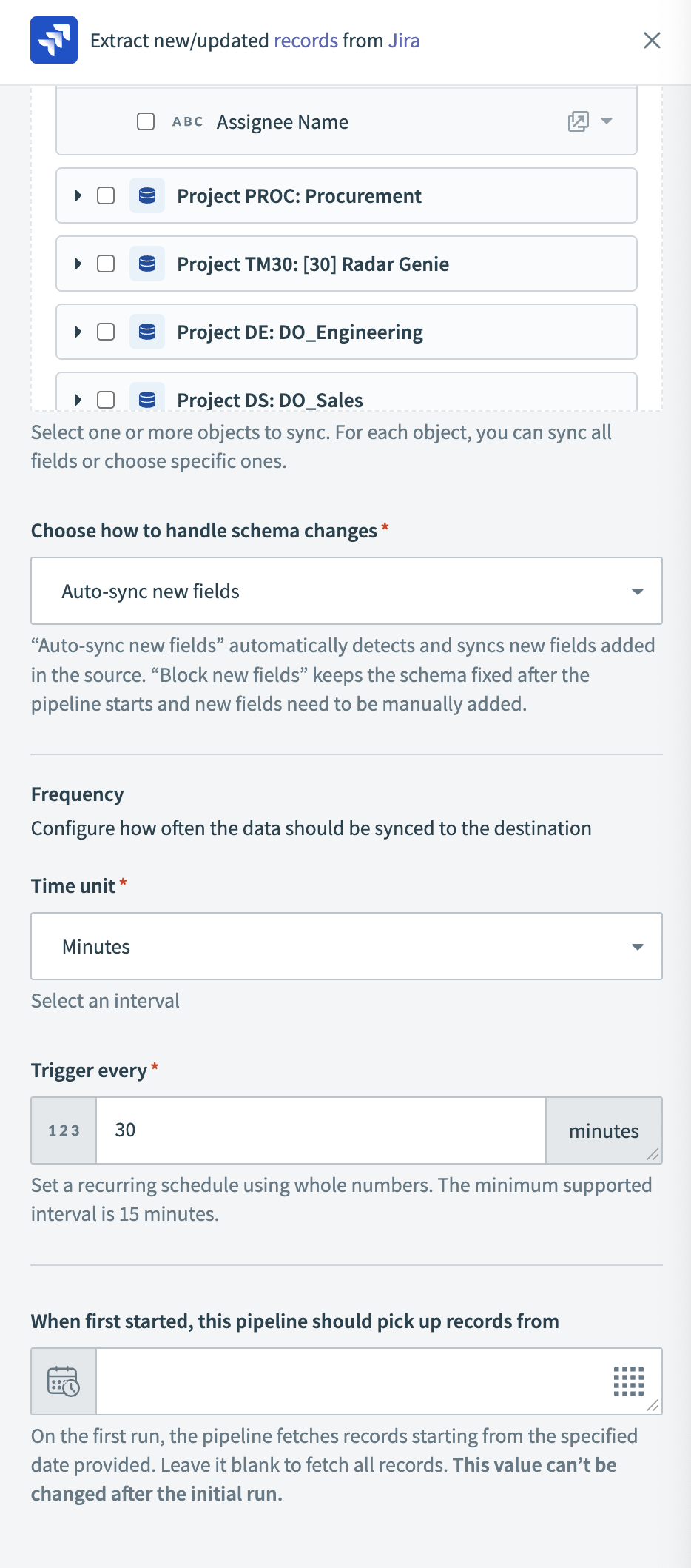Image resolution: width=691 pixels, height=1568 pixels.
Task: Click the ABC text-type icon beside Assignee Name
Action: click(187, 121)
